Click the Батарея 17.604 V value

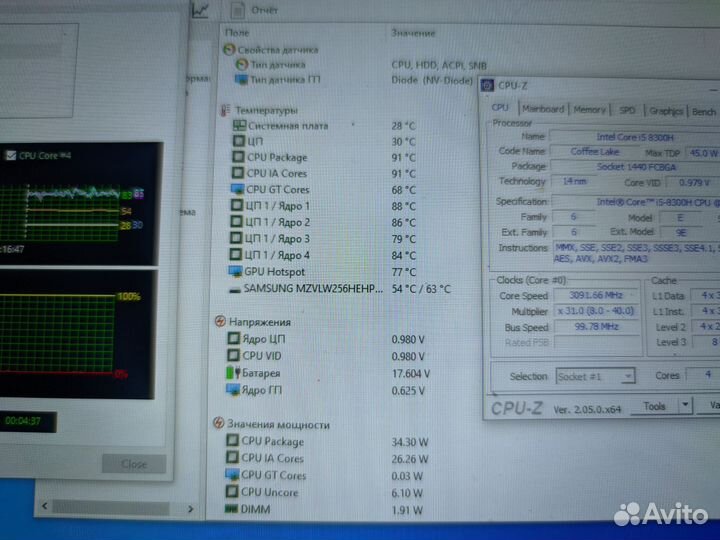(x=411, y=374)
